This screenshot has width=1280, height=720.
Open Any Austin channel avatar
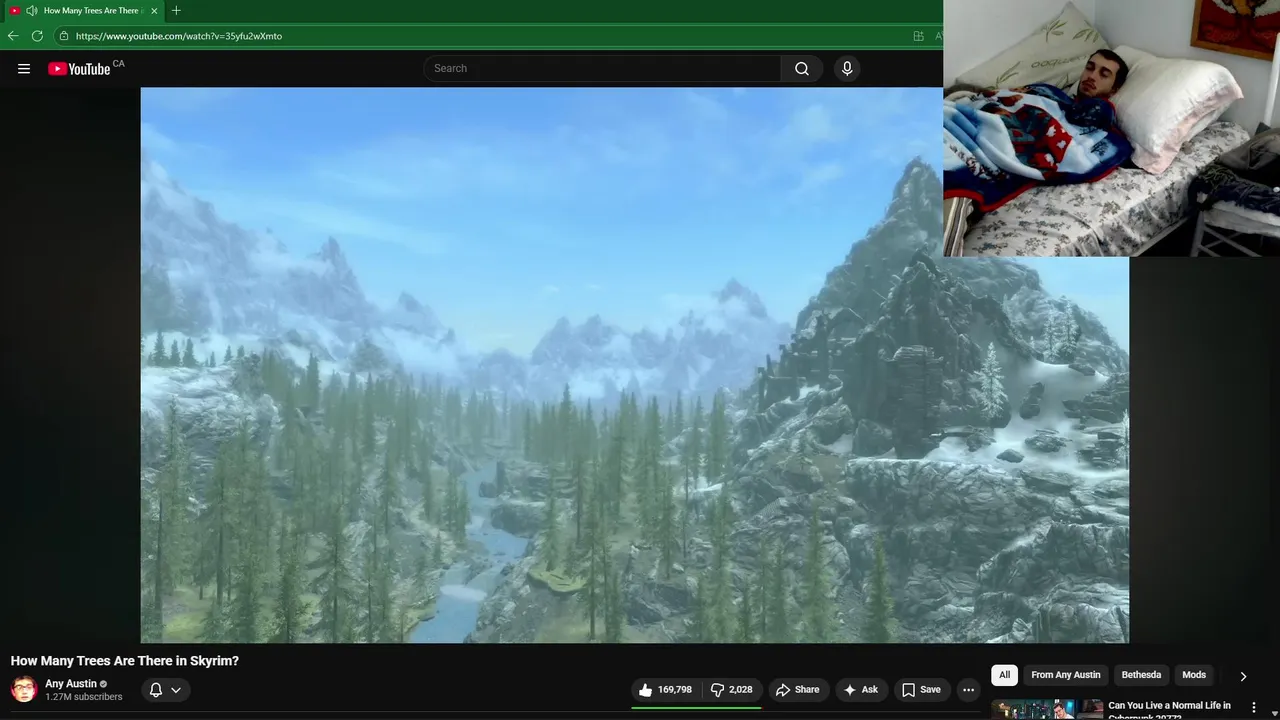pyautogui.click(x=24, y=689)
